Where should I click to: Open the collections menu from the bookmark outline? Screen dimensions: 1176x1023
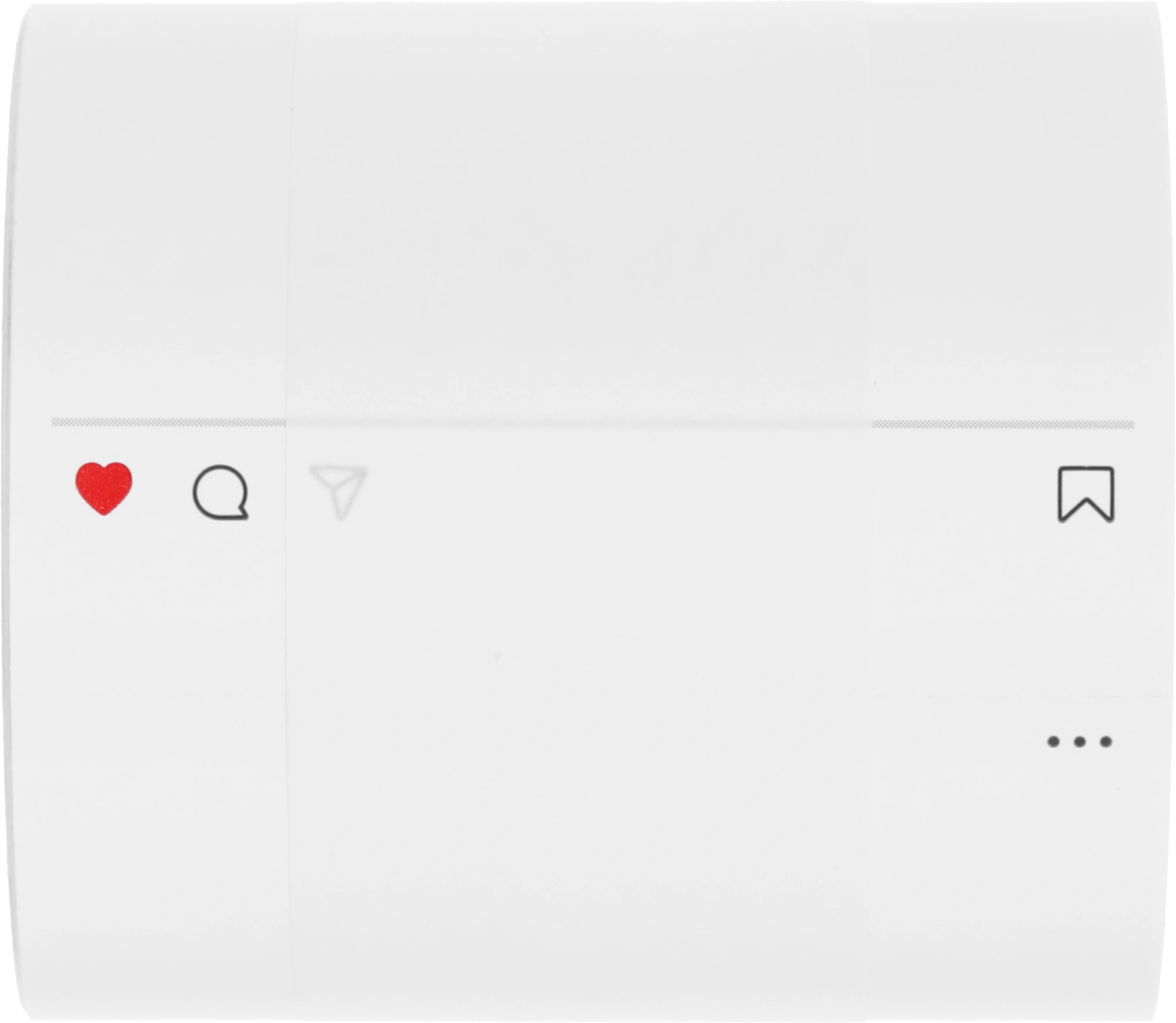[x=1086, y=494]
